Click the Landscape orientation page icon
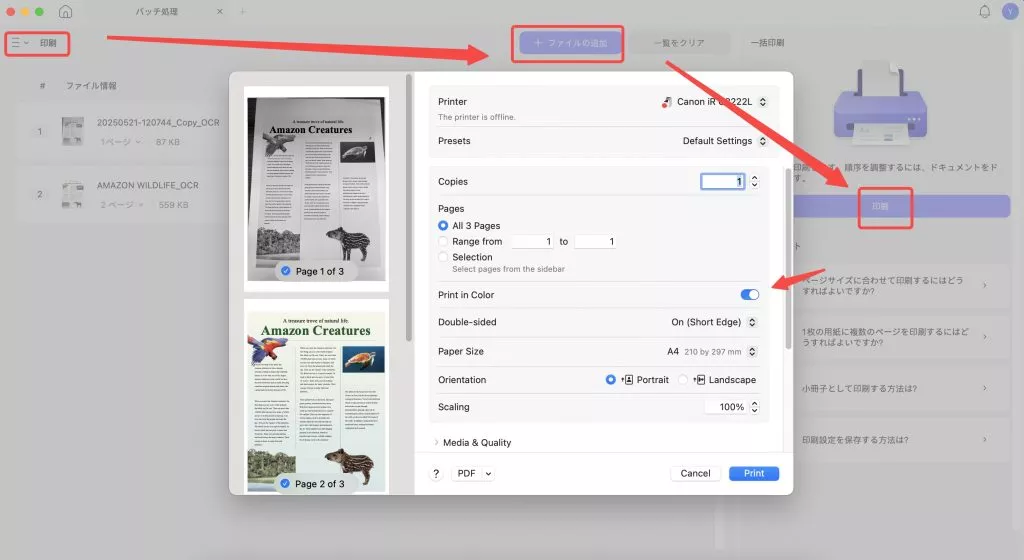Image resolution: width=1024 pixels, height=560 pixels. click(699, 379)
